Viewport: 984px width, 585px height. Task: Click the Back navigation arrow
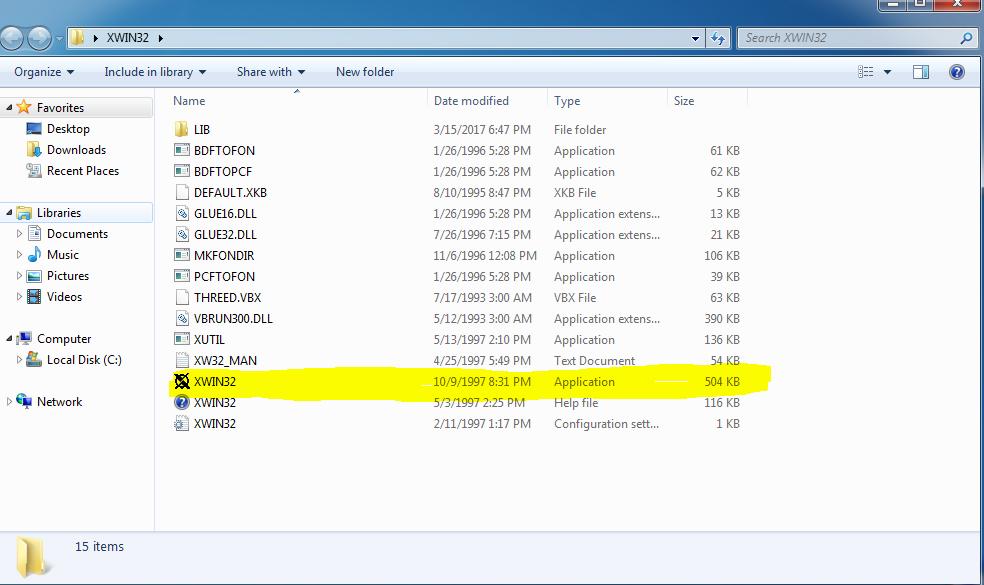click(13, 38)
